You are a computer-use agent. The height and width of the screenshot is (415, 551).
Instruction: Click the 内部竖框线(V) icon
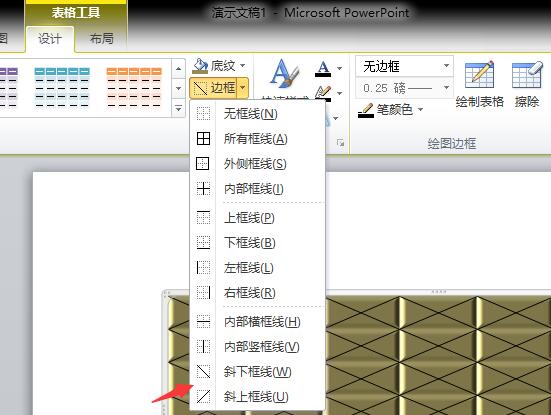203,347
